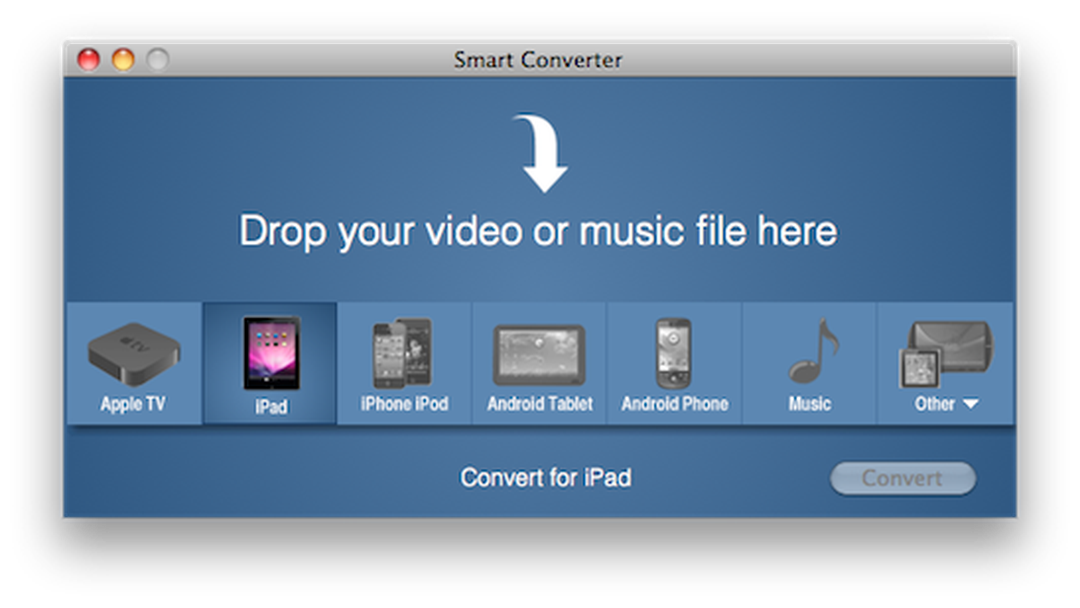This screenshot has height=608, width=1080.
Task: Click the Convert button
Action: [x=902, y=478]
